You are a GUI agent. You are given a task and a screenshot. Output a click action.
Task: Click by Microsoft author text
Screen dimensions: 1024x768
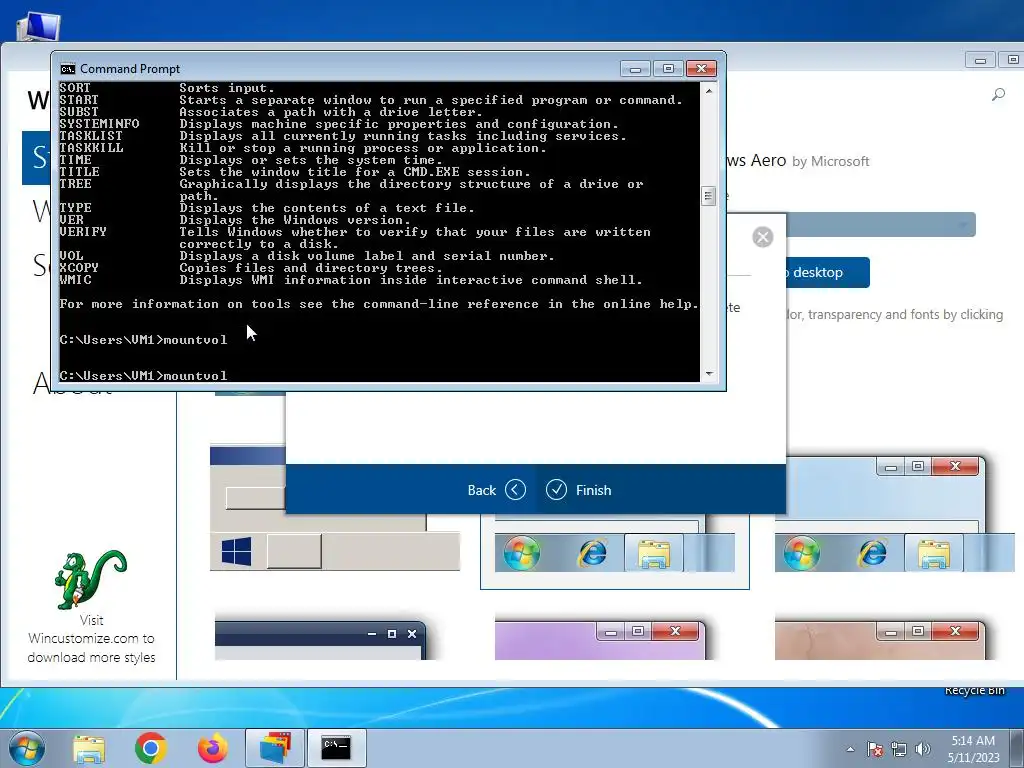tap(831, 161)
